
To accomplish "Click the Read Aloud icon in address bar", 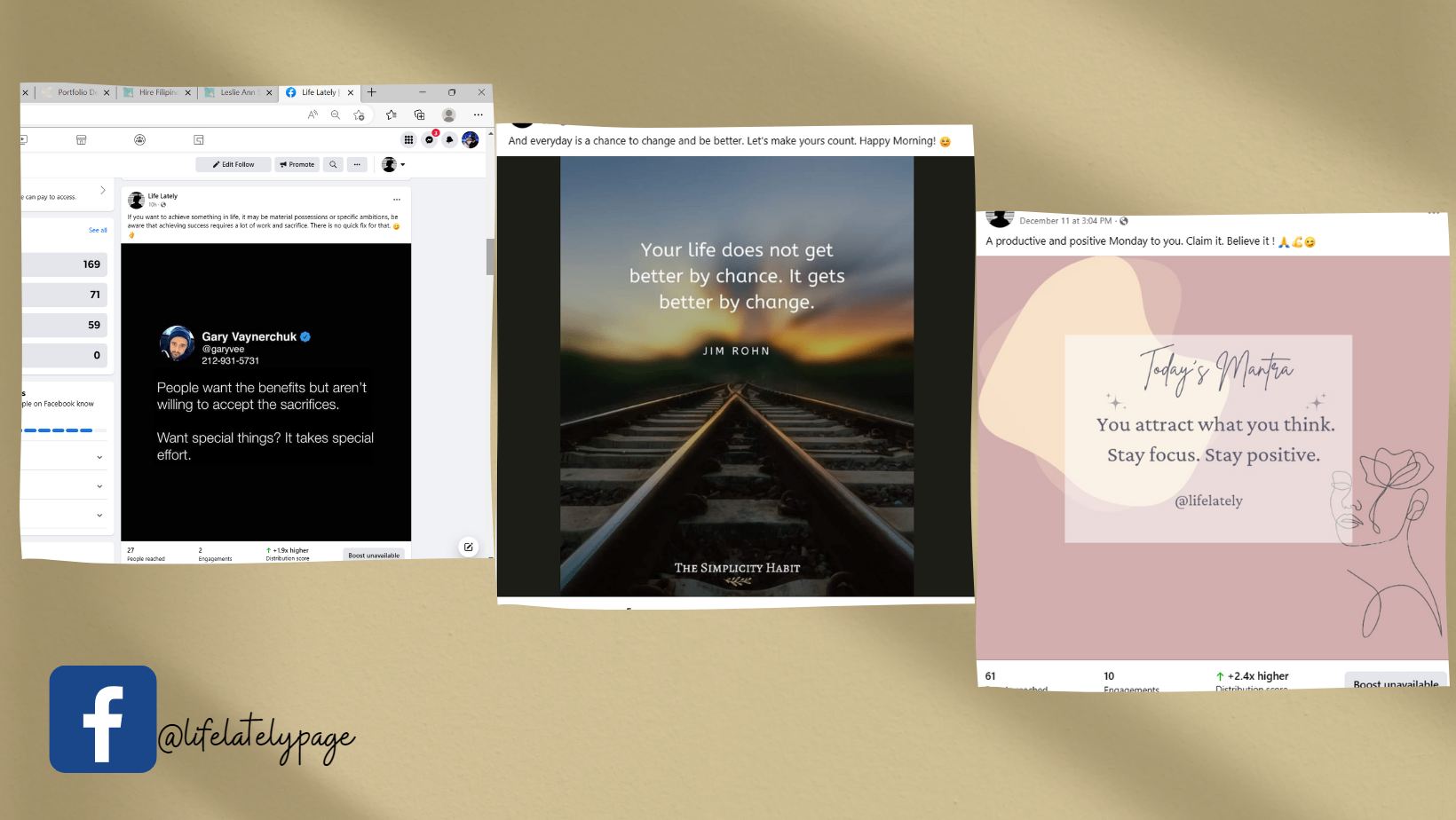I will click(313, 114).
